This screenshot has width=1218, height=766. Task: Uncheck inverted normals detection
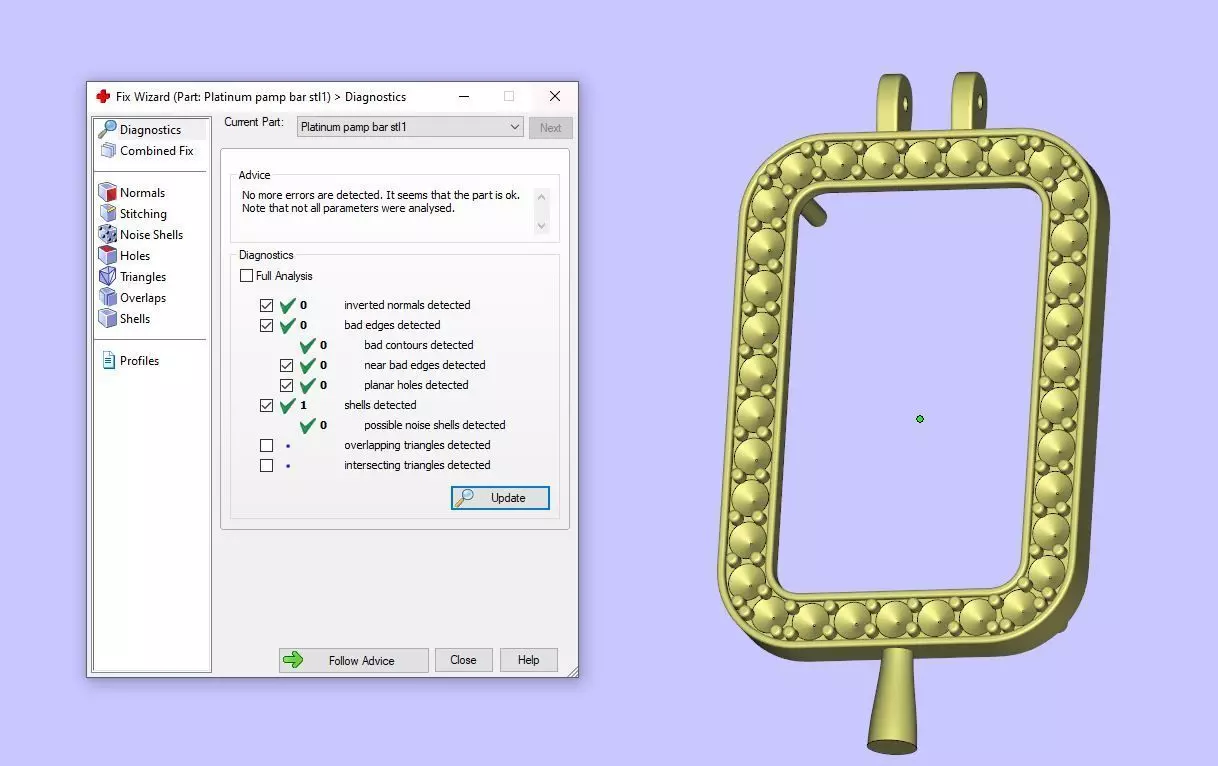coord(266,305)
